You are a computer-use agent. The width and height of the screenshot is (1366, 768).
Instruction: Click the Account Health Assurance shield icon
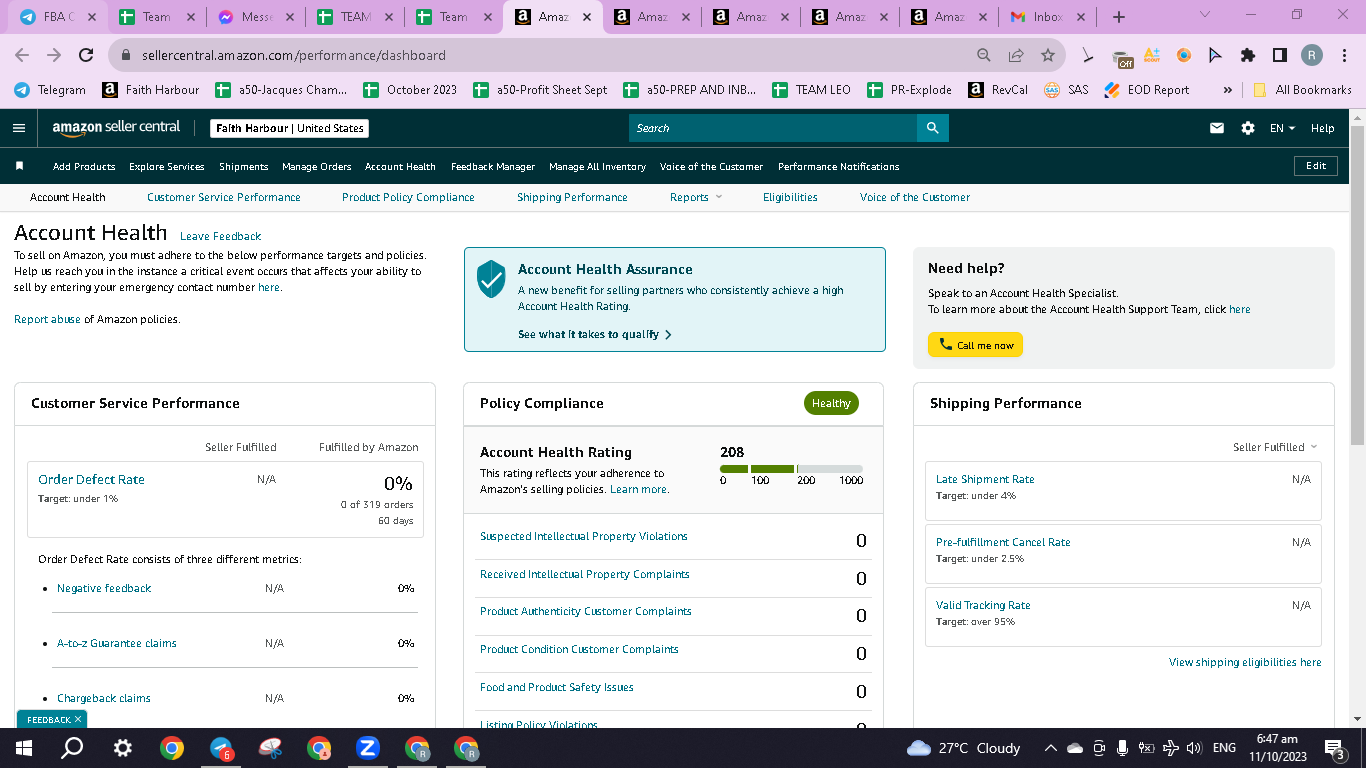490,279
